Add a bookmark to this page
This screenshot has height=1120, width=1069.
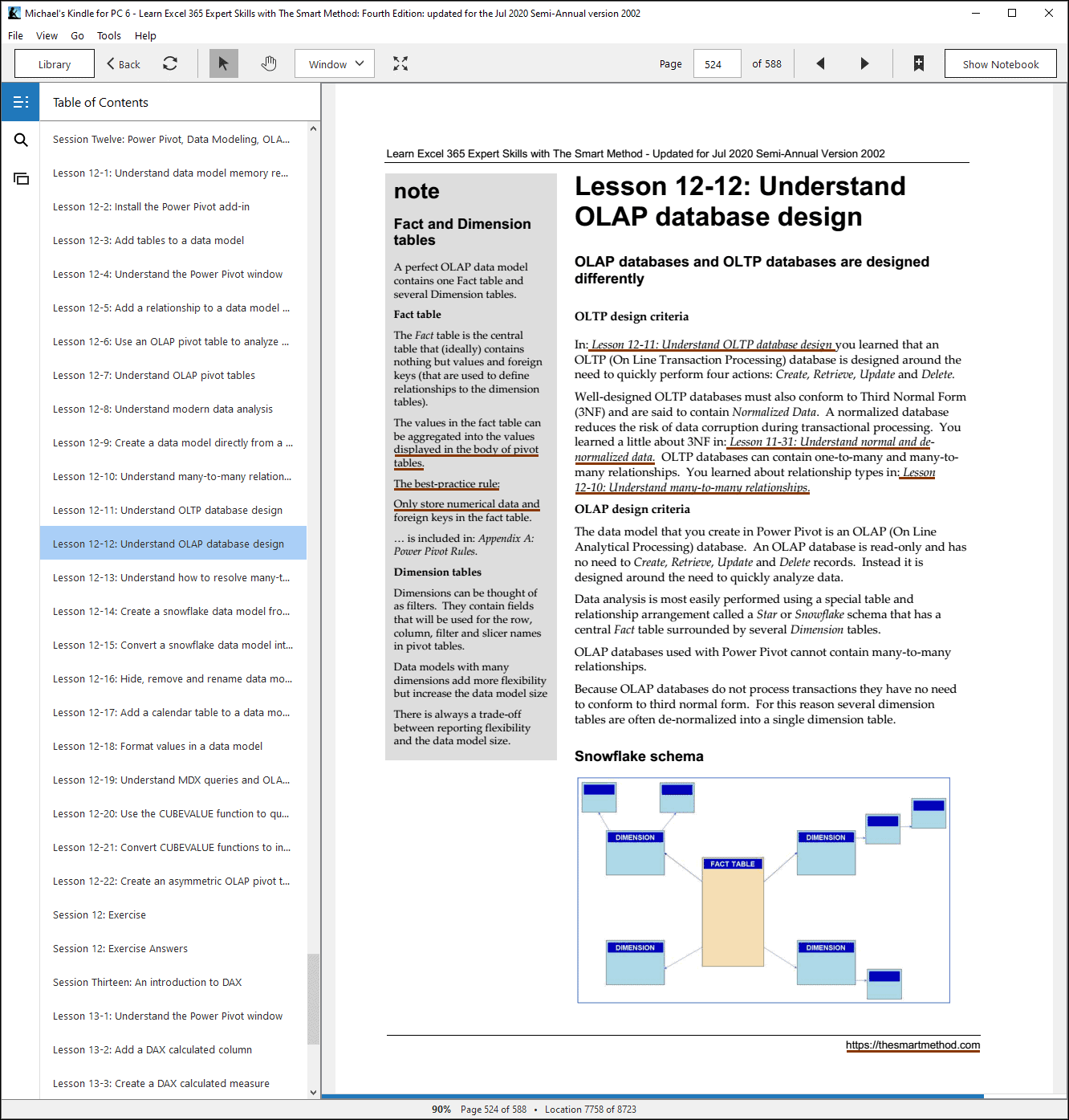(x=919, y=63)
